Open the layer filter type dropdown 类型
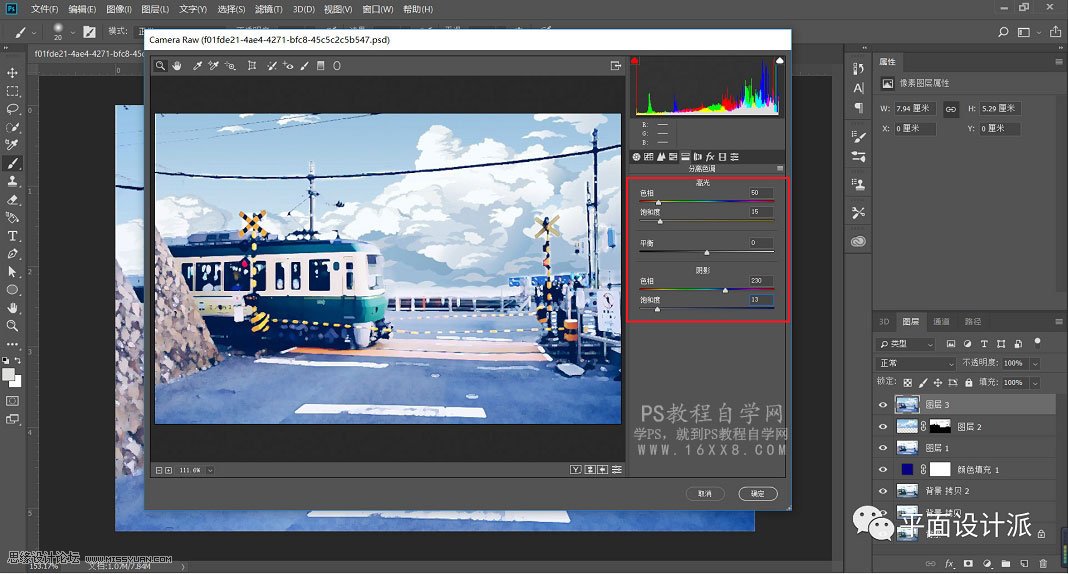This screenshot has height=574, width=1068. (906, 344)
